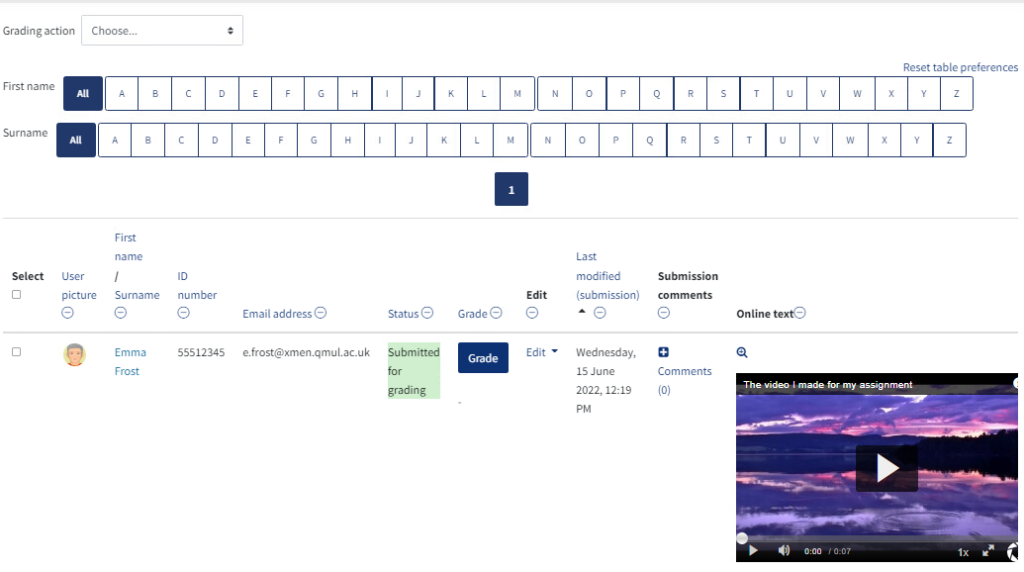The height and width of the screenshot is (572, 1024).
Task: Play video using control bar play button
Action: pyautogui.click(x=753, y=550)
